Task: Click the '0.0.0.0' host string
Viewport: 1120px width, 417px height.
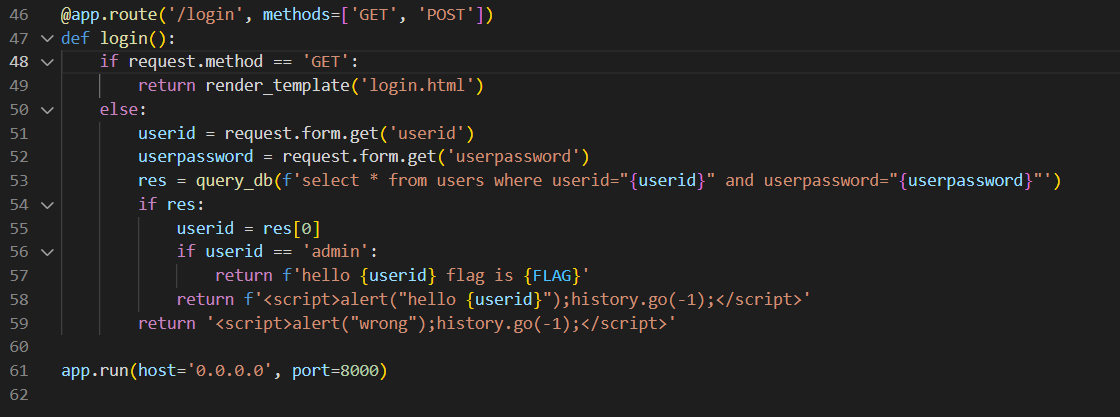Action: tap(229, 371)
